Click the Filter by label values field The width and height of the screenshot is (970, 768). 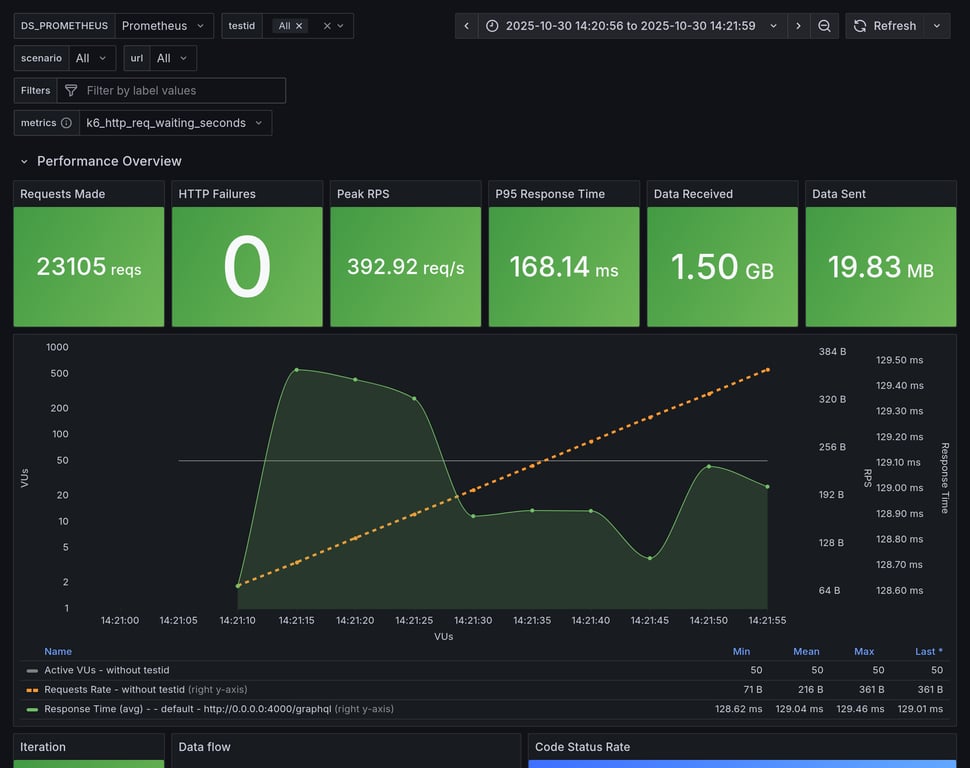(180, 91)
